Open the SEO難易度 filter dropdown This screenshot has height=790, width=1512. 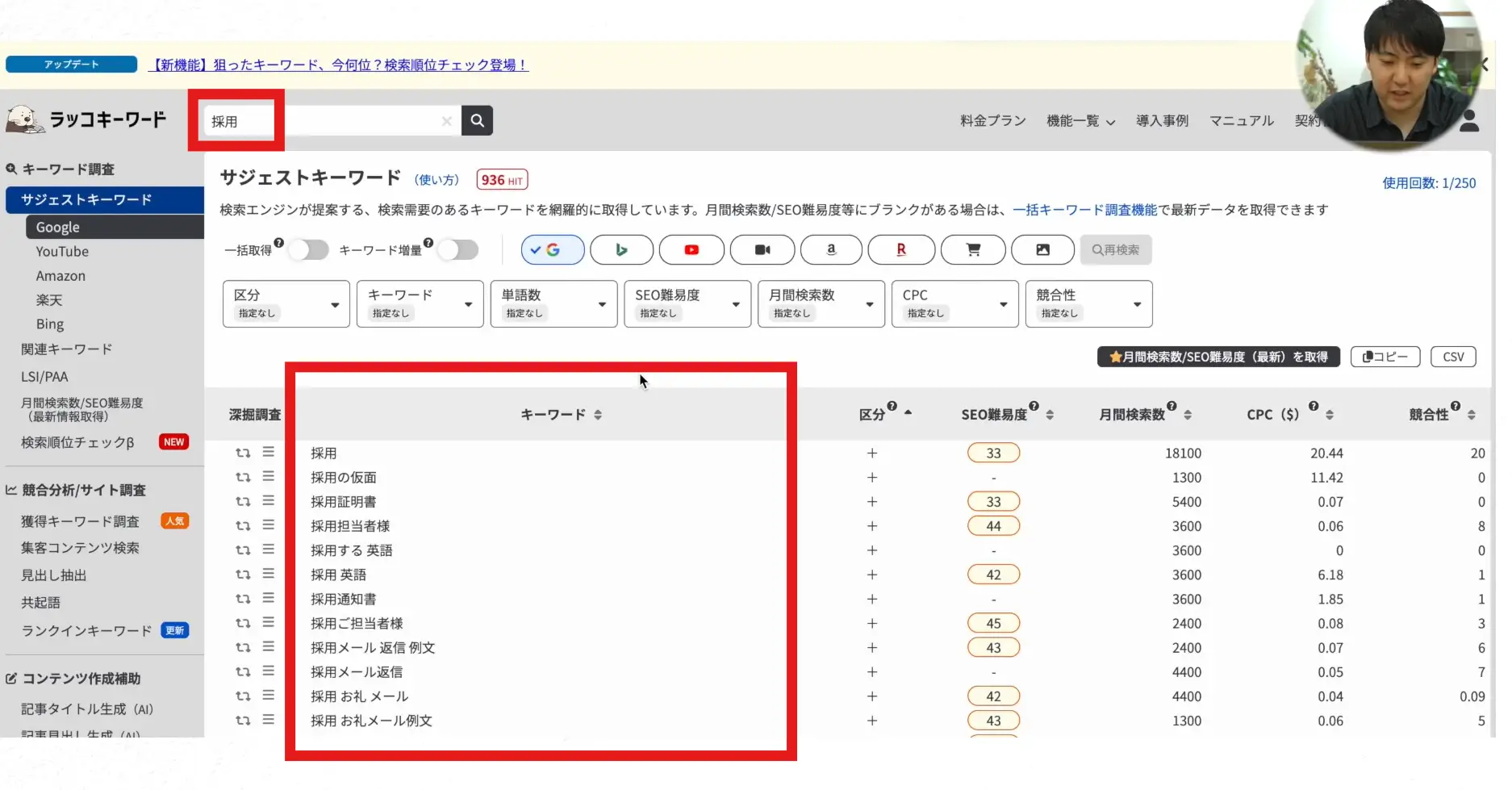coord(687,304)
